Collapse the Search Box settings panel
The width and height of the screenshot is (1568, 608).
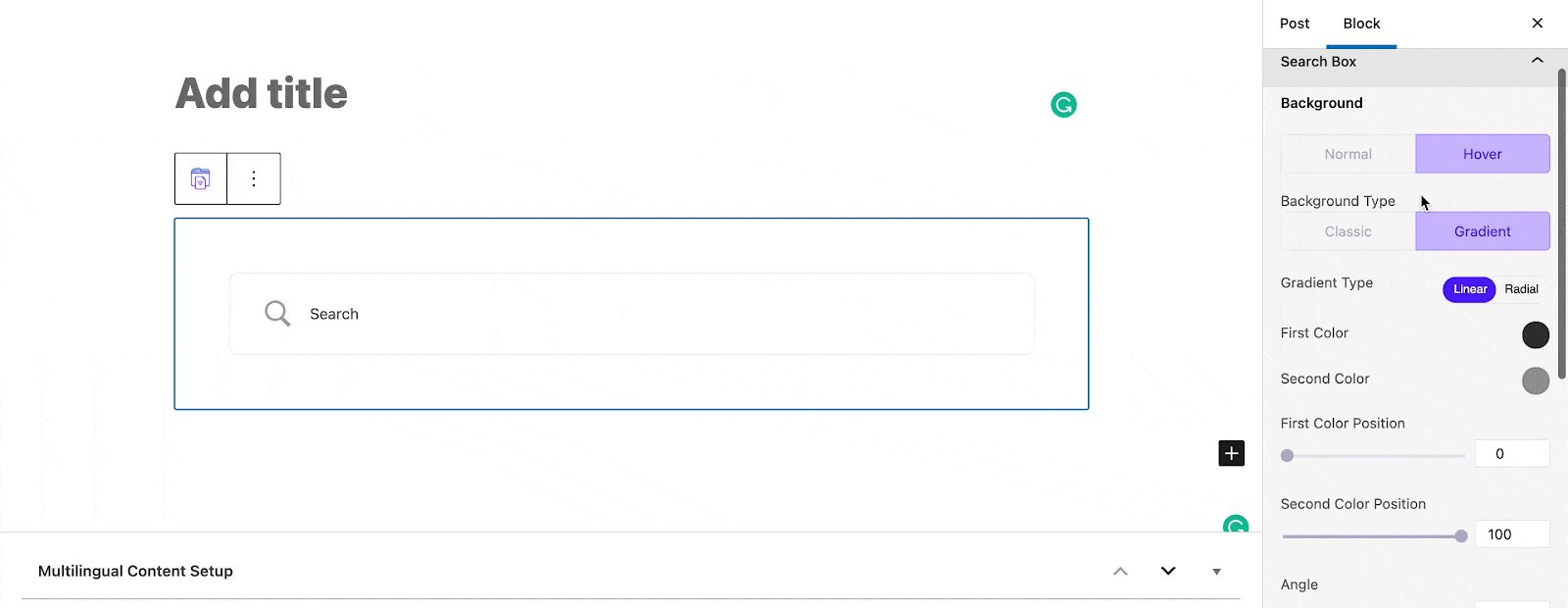point(1536,61)
